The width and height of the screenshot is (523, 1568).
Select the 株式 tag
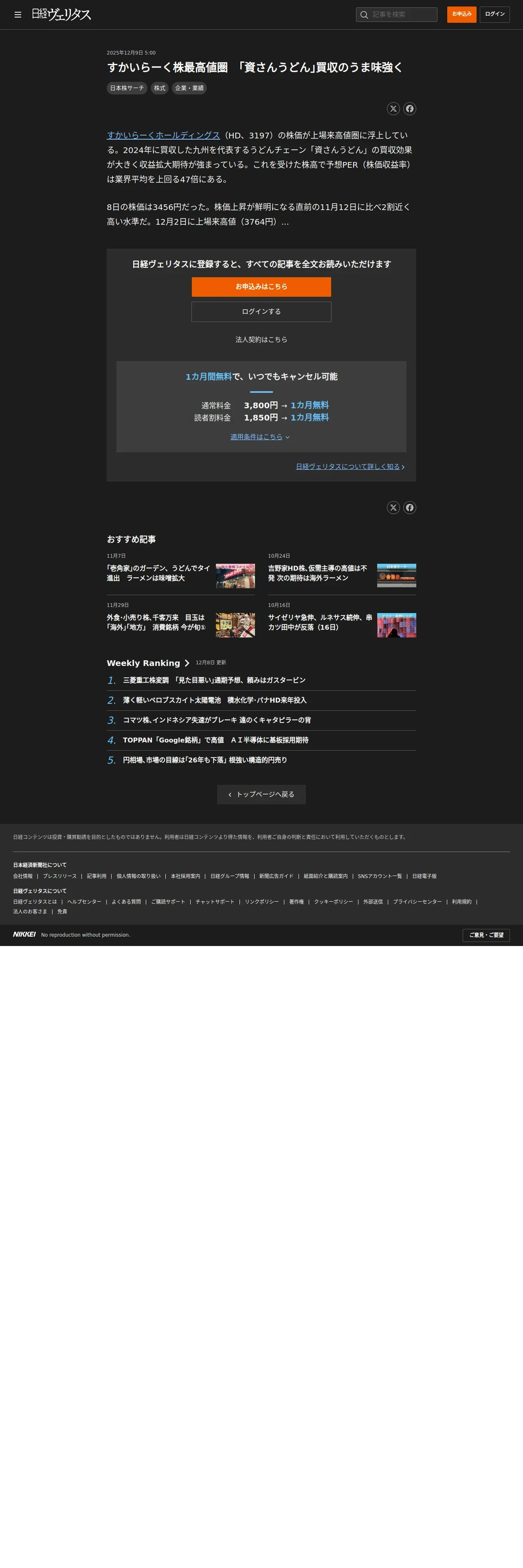coord(160,88)
